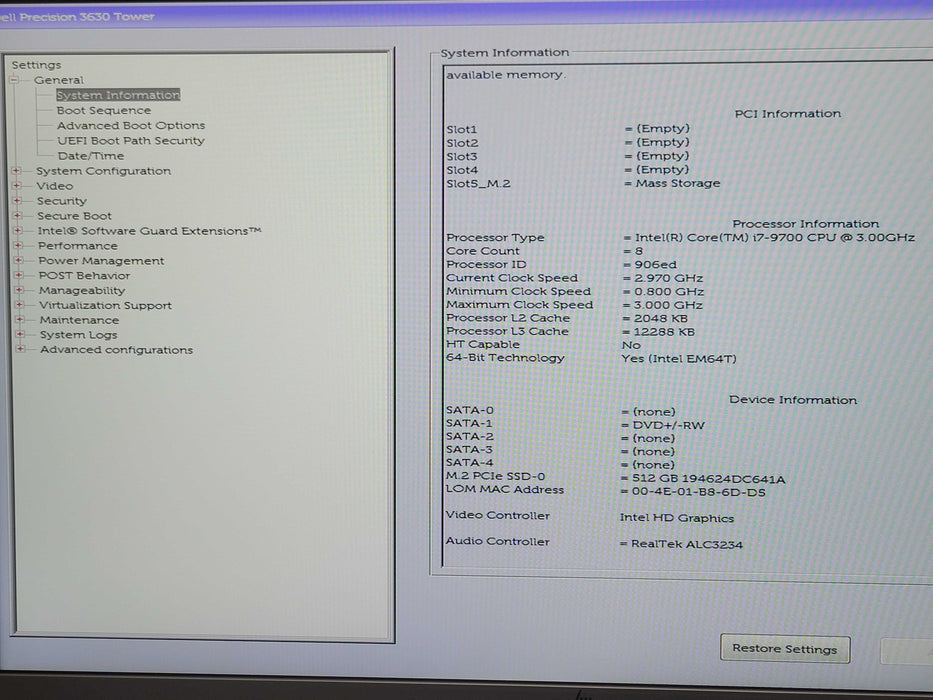Click the 64-Bit Technology value
The image size is (933, 700).
tap(679, 359)
